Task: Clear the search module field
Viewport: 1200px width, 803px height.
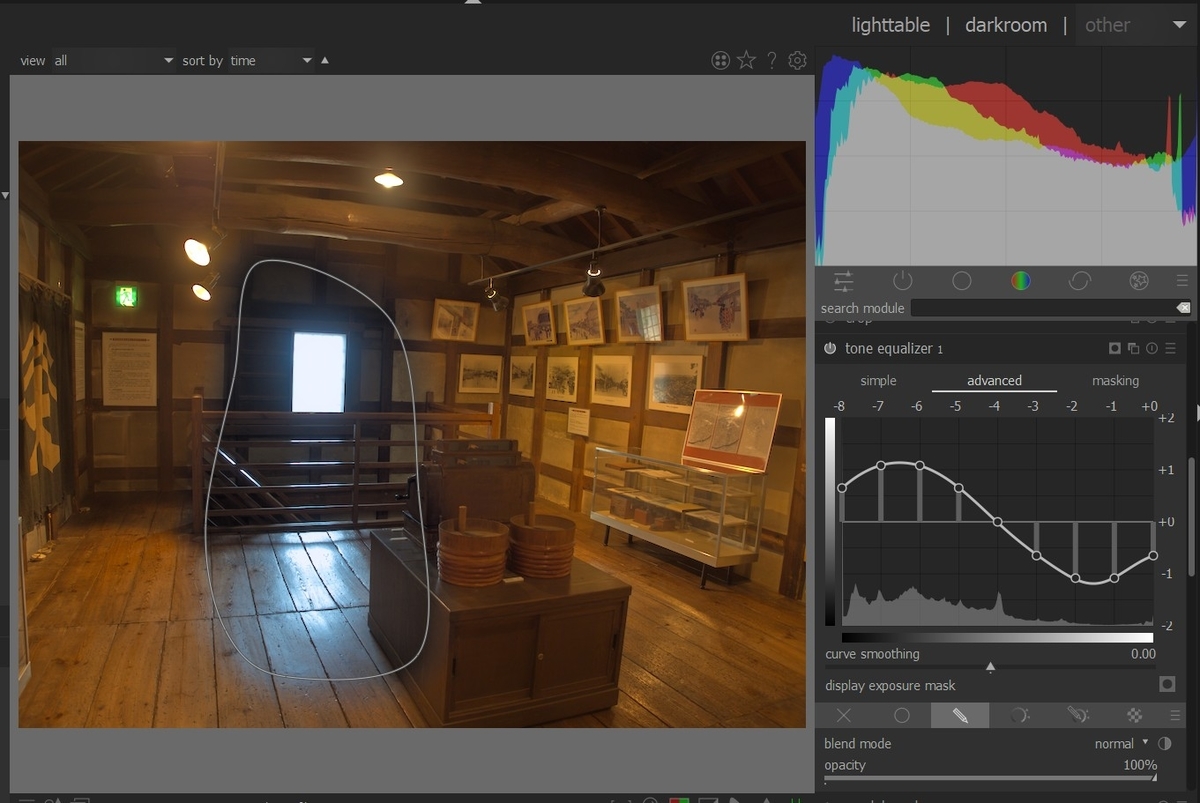Action: (x=1183, y=308)
